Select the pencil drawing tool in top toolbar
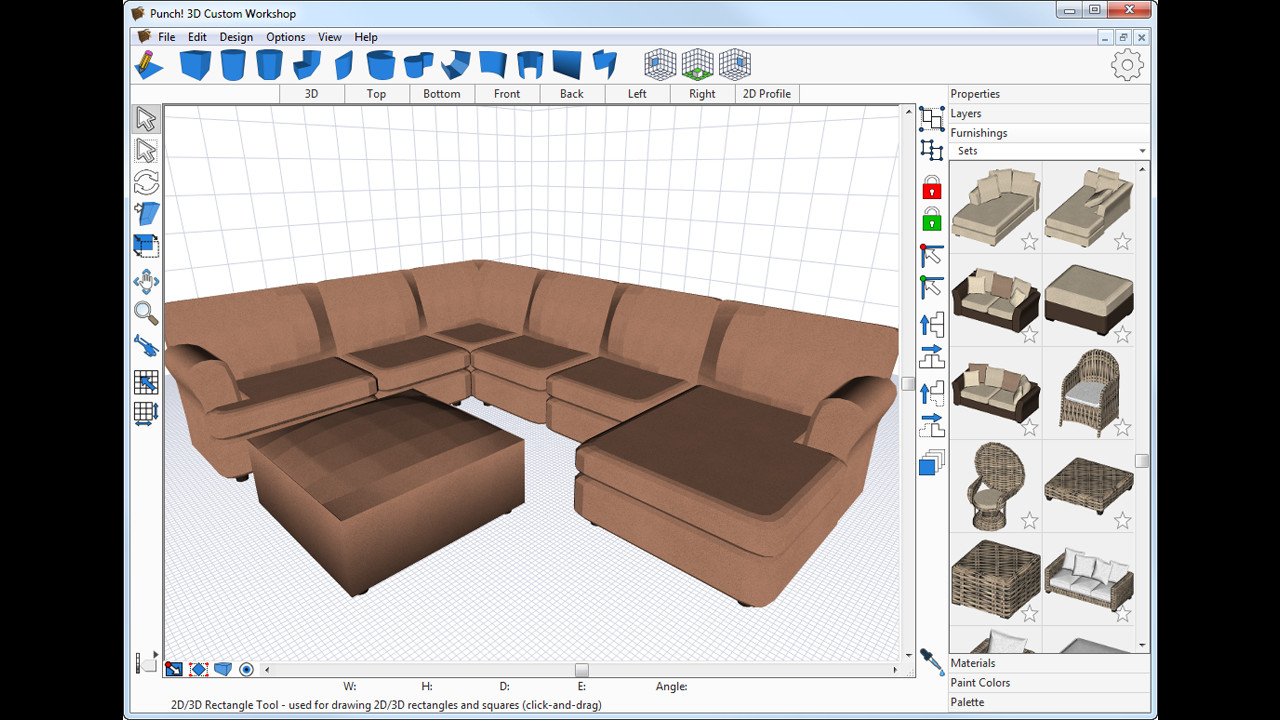1280x720 pixels. (149, 63)
